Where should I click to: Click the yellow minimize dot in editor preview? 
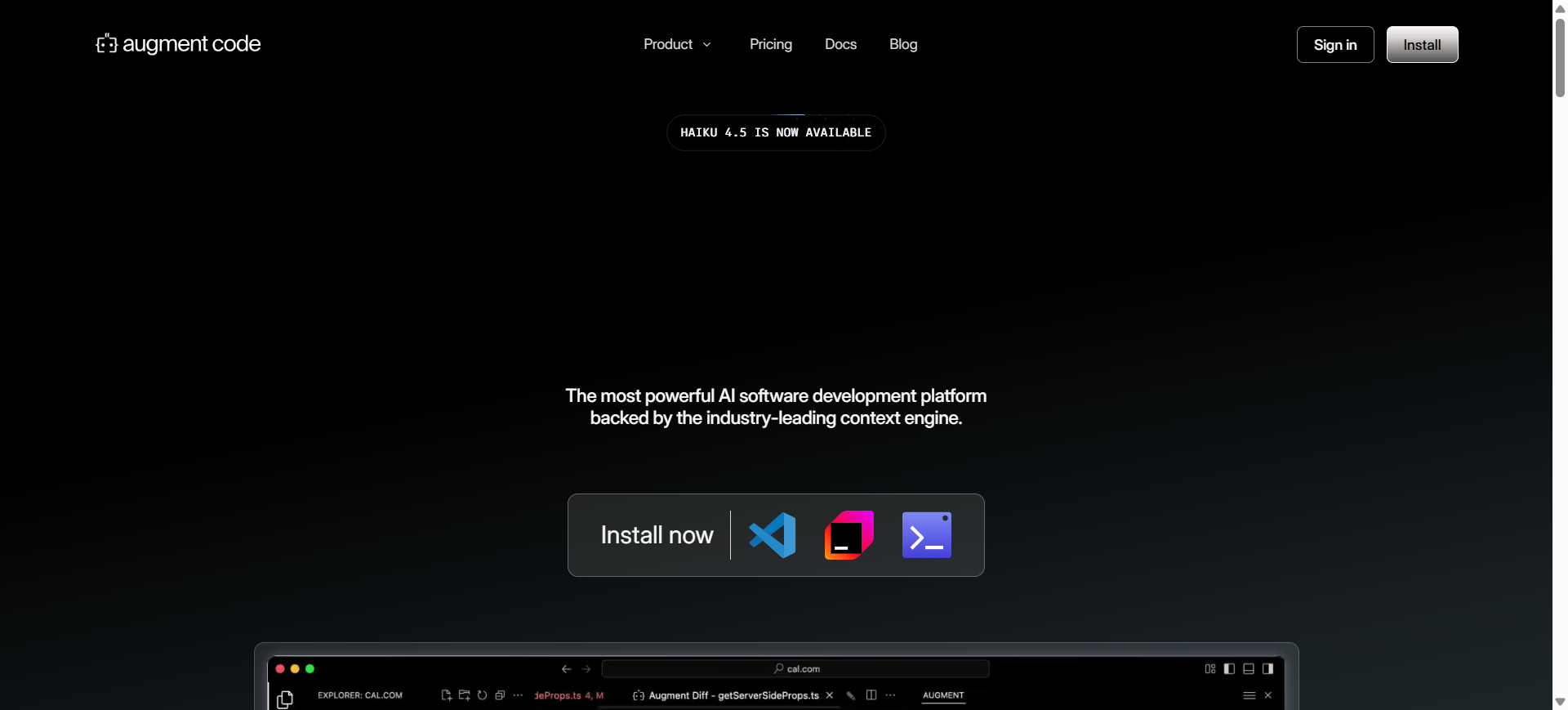(295, 668)
